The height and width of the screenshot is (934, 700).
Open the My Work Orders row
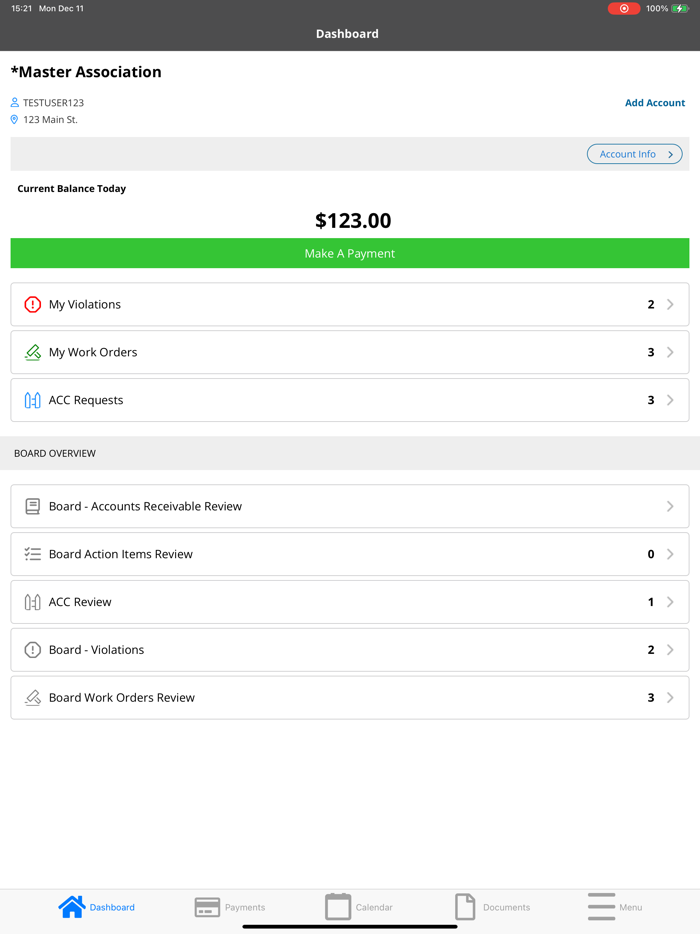pyautogui.click(x=349, y=353)
